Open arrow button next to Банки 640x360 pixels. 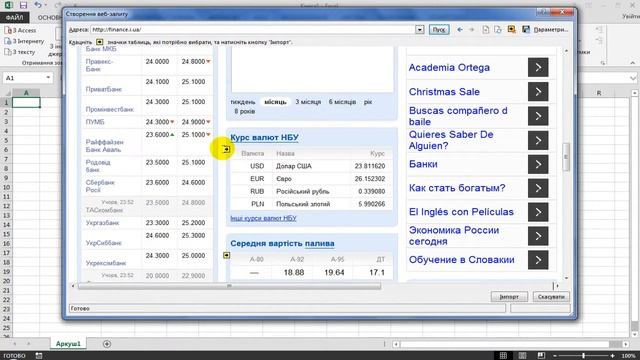[538, 164]
